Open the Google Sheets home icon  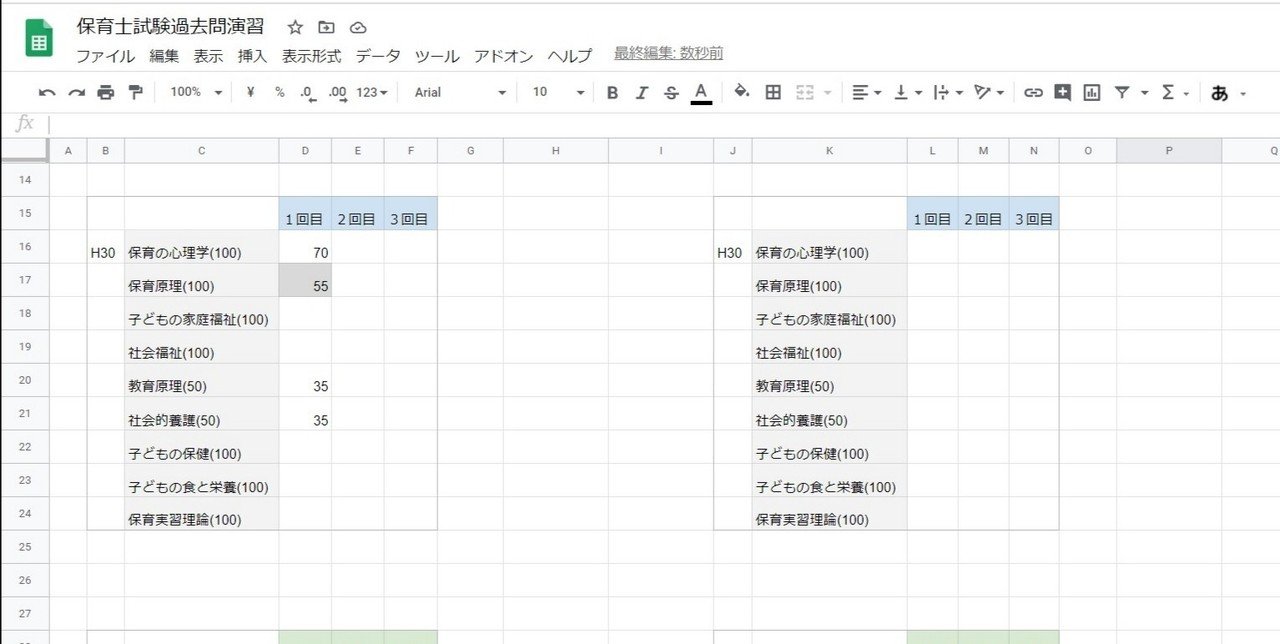point(39,39)
